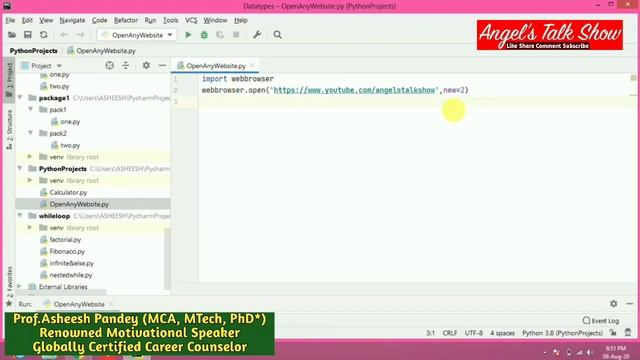
Task: Select Fibonacci.py in project tree
Action: (67, 251)
